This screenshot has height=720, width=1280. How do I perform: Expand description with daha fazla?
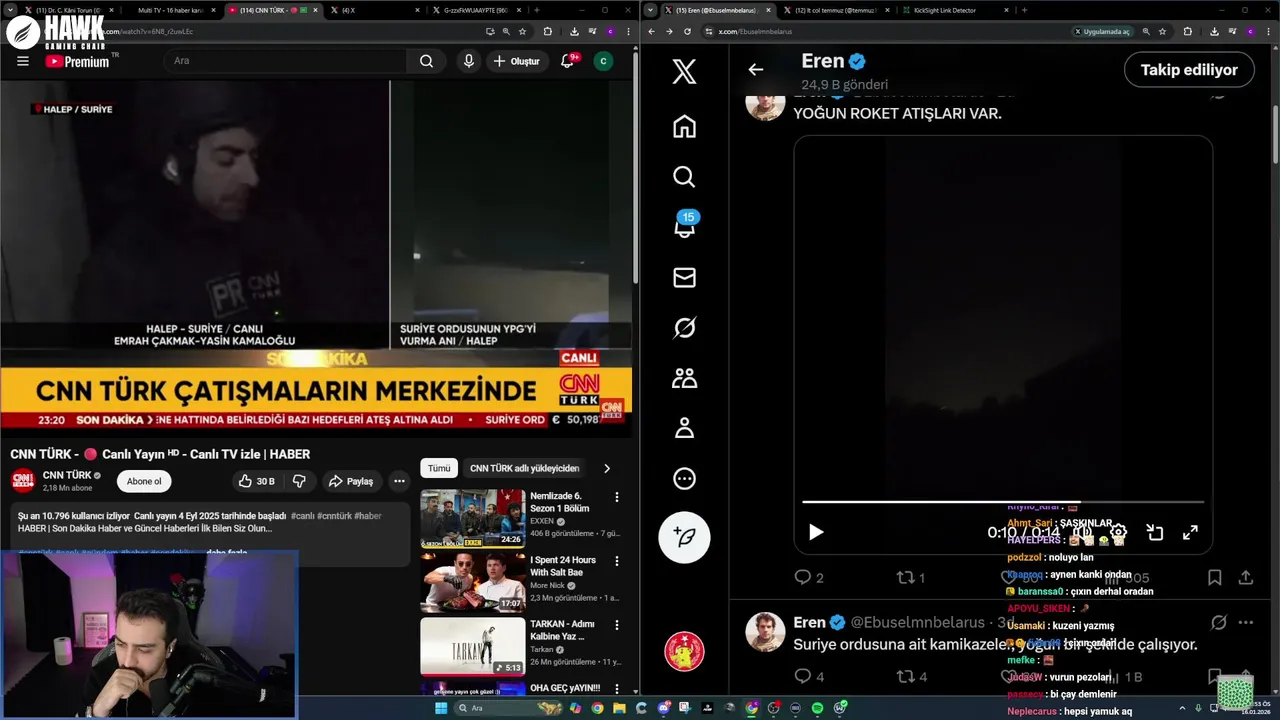226,552
